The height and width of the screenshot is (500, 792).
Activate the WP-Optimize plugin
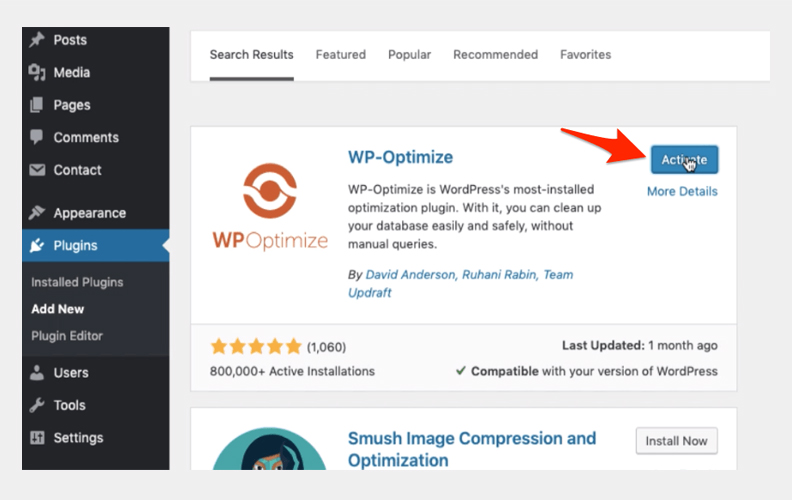(x=684, y=160)
